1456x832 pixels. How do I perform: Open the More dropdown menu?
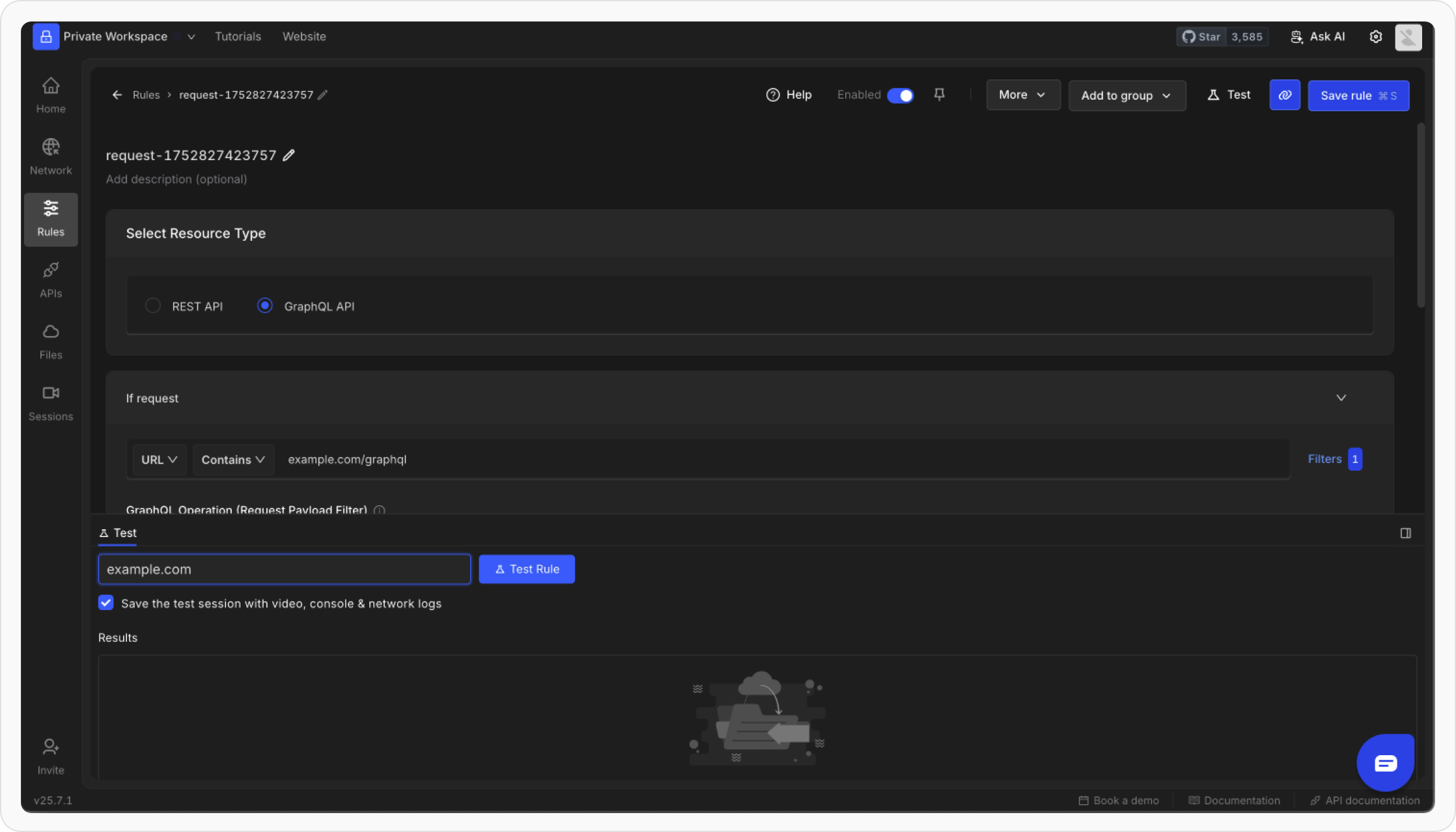pyautogui.click(x=1022, y=95)
